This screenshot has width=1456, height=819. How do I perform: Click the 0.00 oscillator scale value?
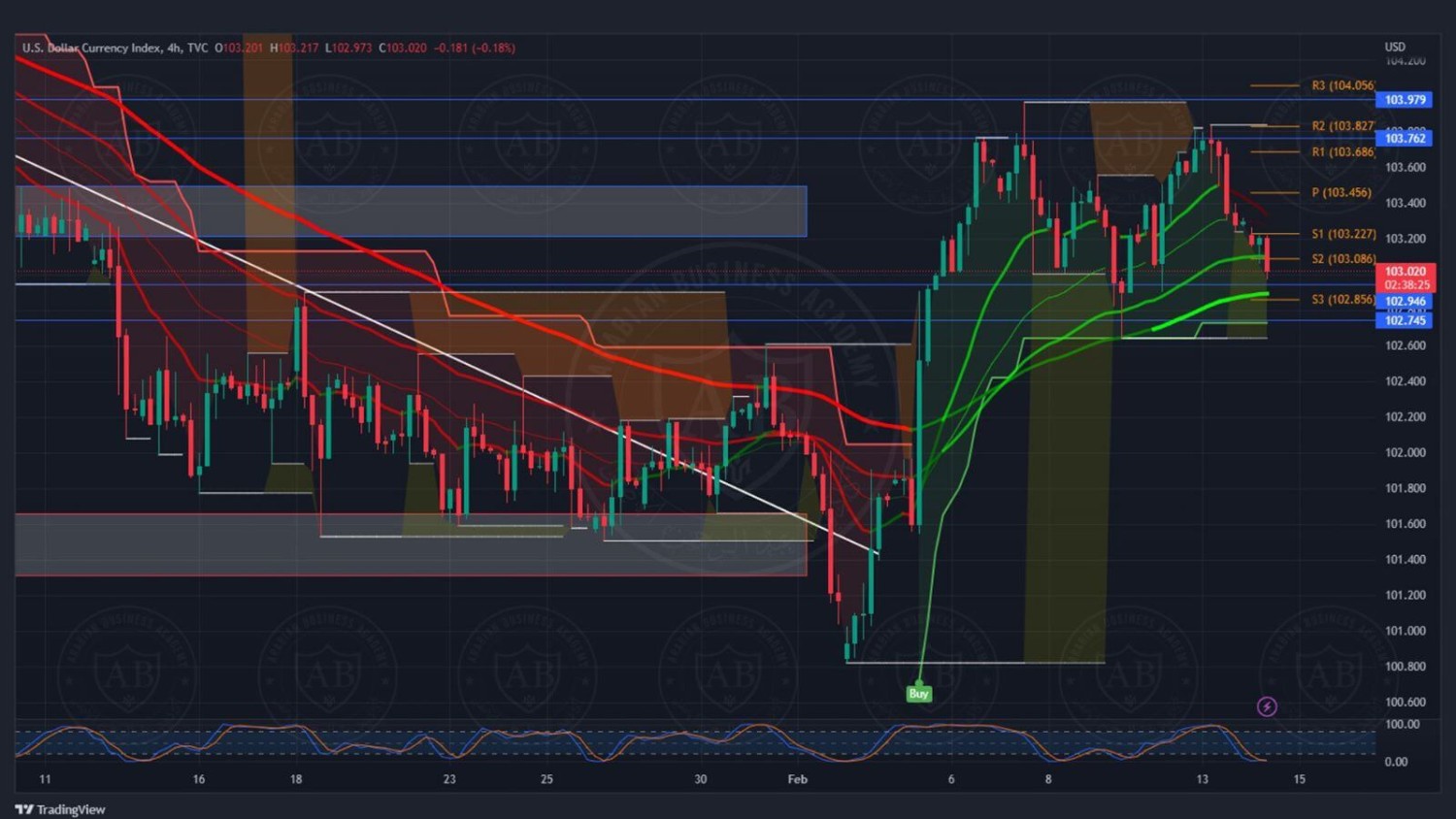click(1396, 762)
